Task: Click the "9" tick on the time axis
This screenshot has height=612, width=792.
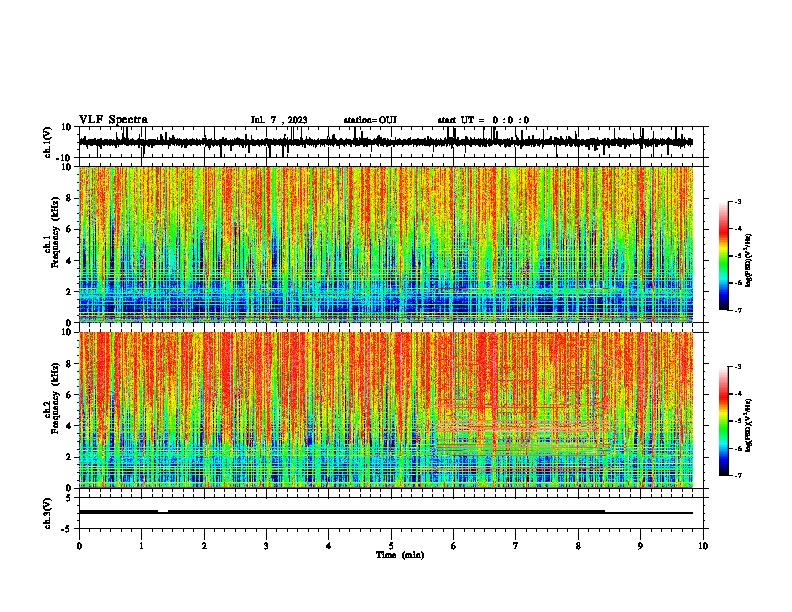Action: click(x=640, y=546)
